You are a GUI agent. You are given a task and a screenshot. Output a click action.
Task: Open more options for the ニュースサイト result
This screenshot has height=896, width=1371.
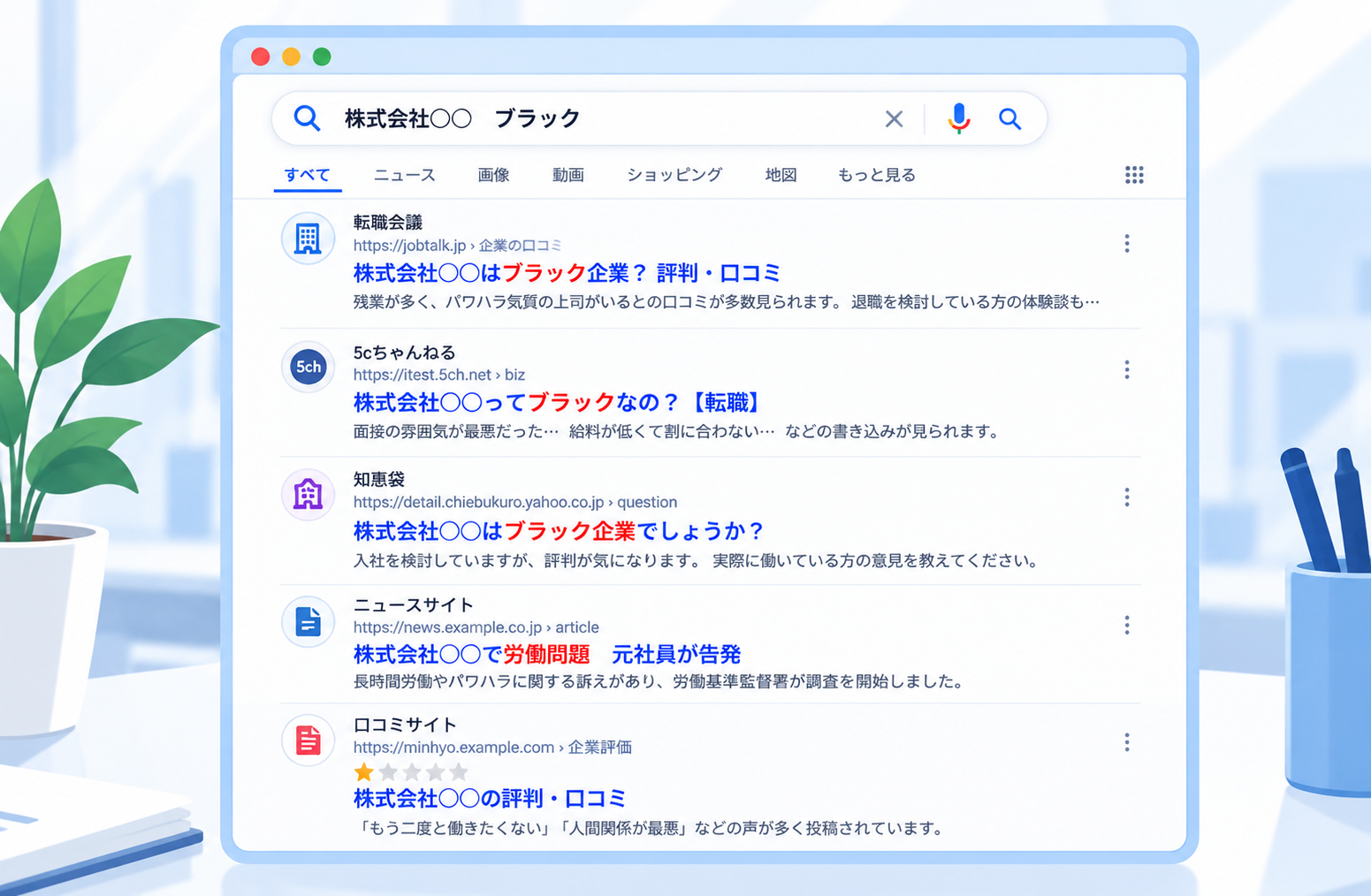(x=1127, y=626)
